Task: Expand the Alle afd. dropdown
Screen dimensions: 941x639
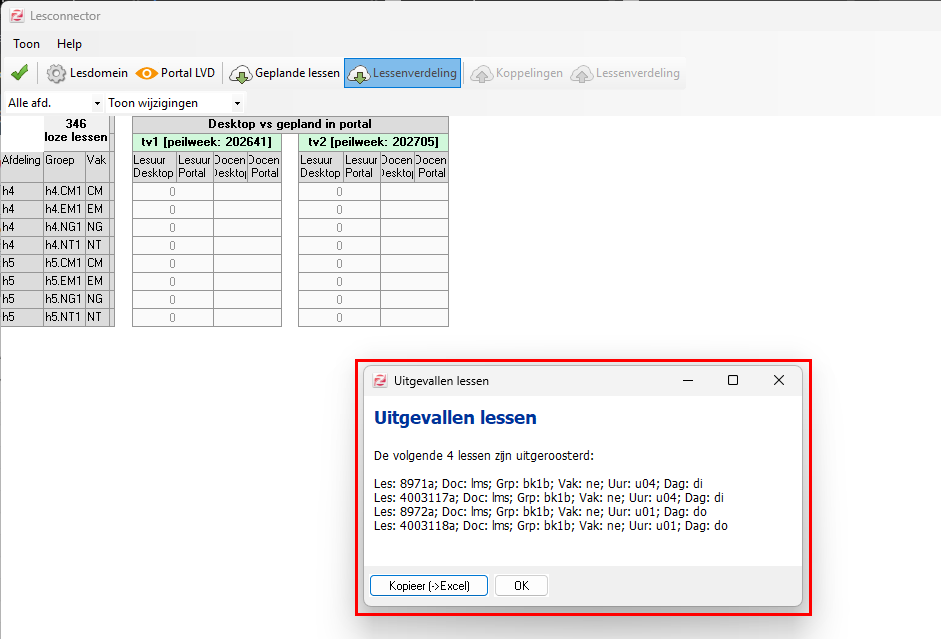Action: 53,103
